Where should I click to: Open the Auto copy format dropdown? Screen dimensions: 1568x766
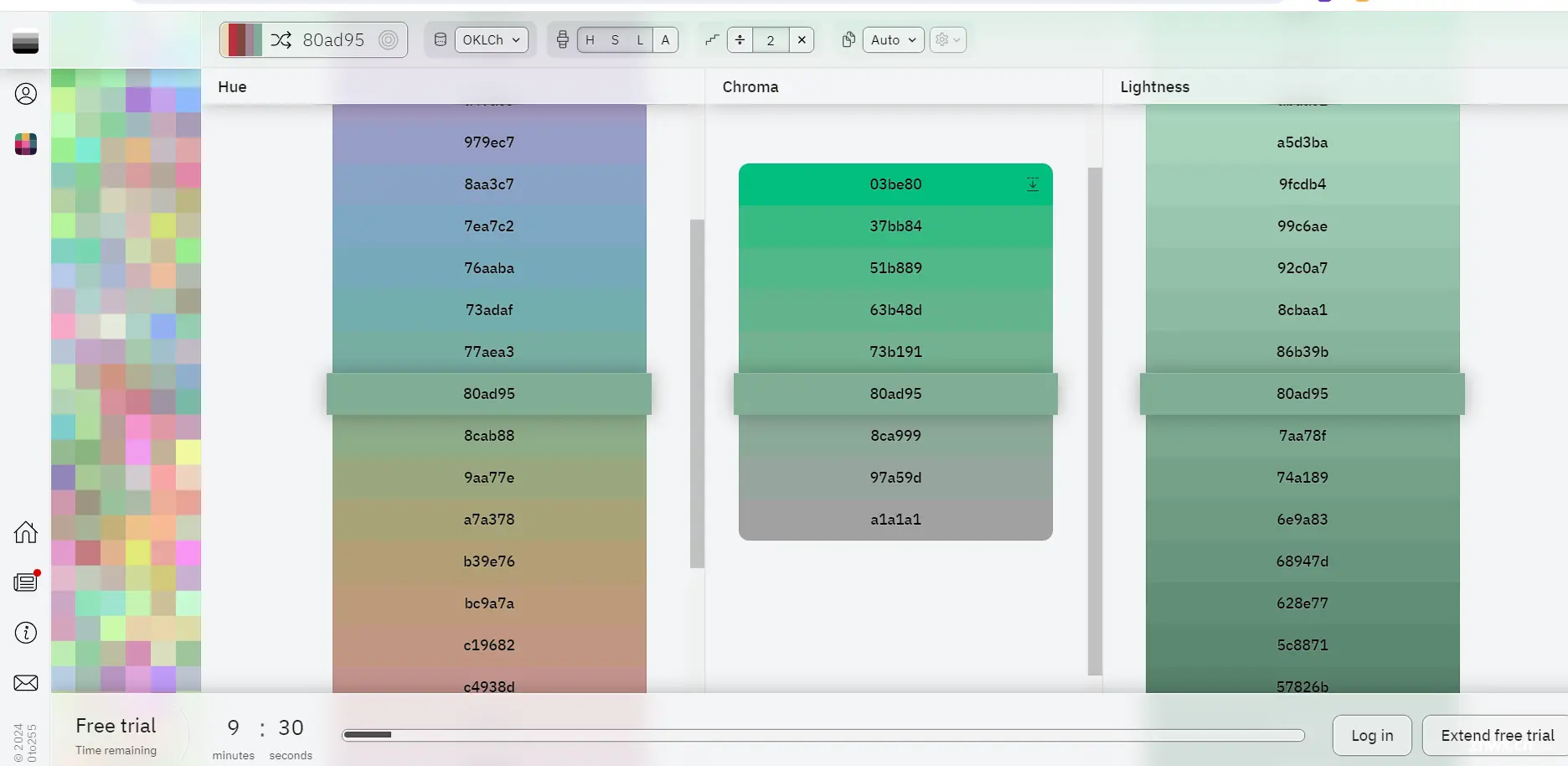click(894, 39)
